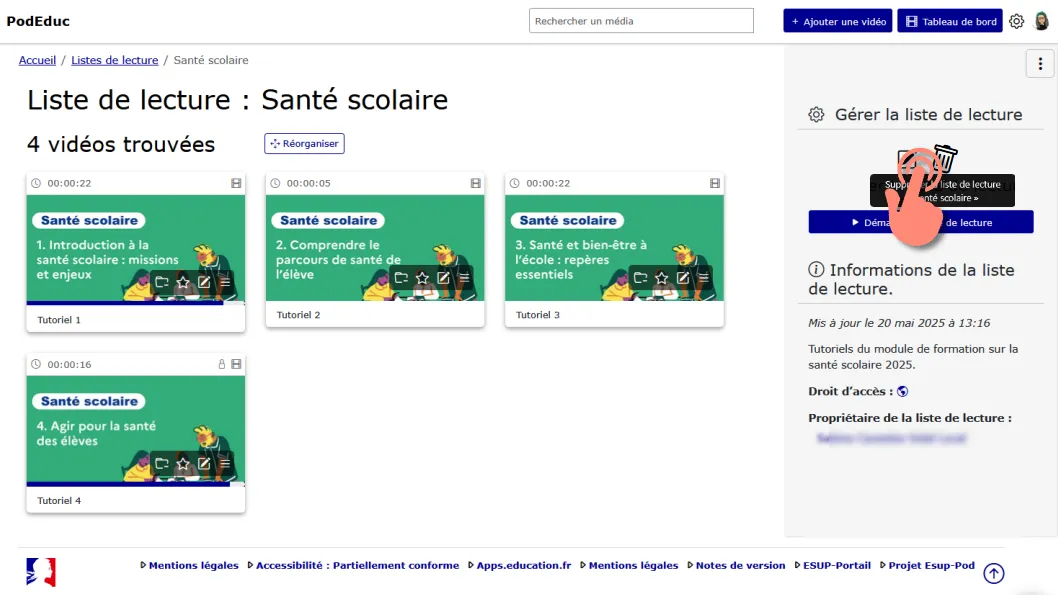This screenshot has height=595, width=1058.
Task: Click the clock icon on Tutoriel 2
Action: [275, 183]
